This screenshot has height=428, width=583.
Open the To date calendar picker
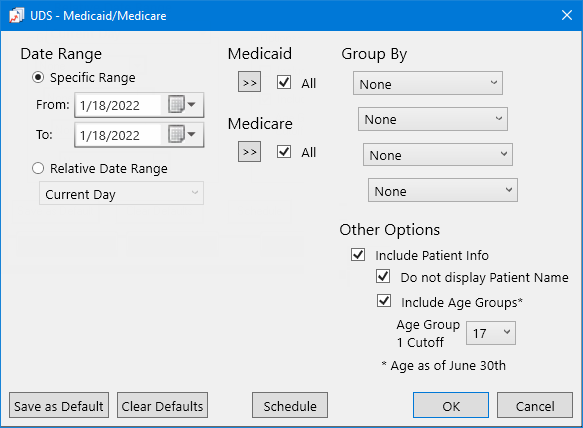tap(182, 134)
